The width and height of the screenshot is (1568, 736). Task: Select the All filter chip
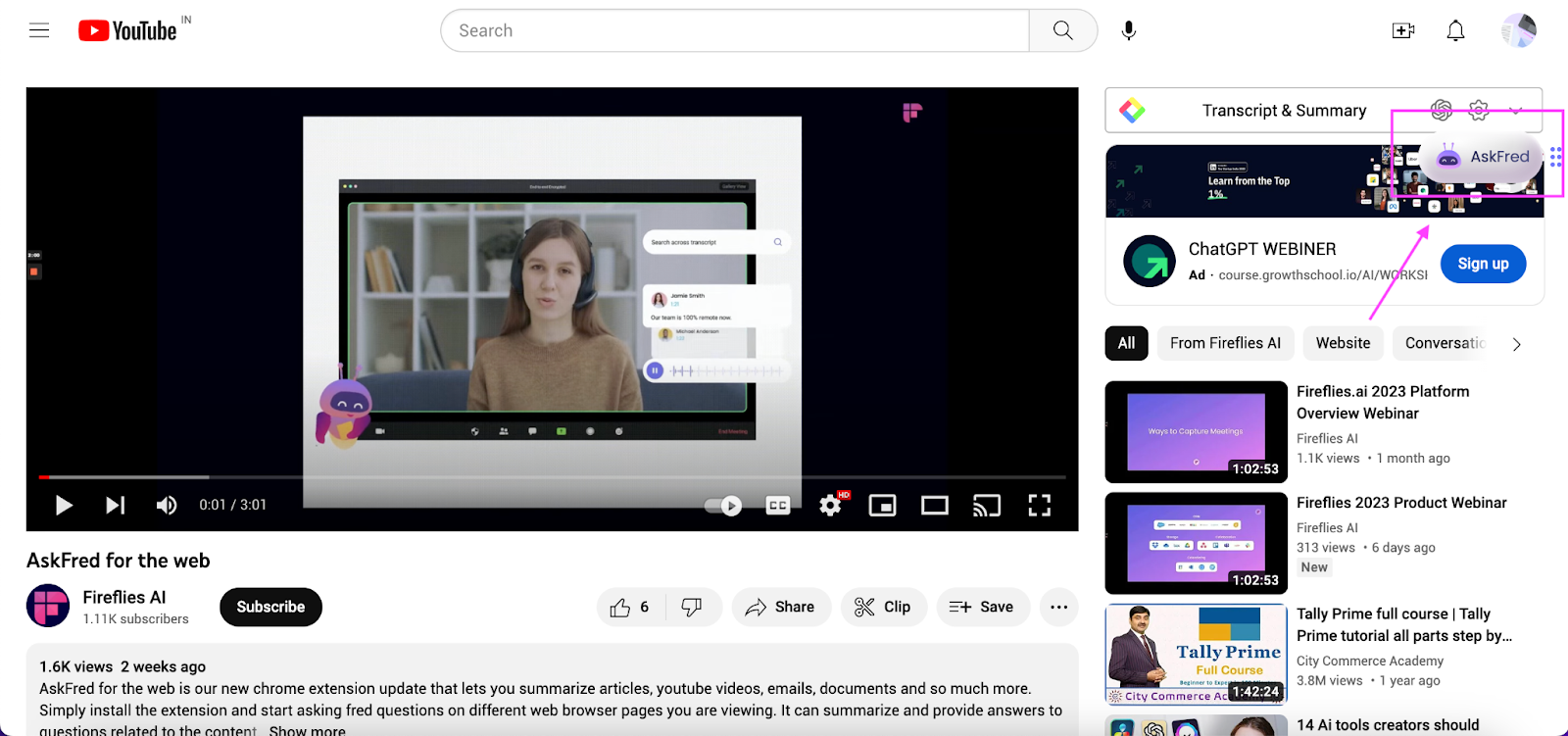click(x=1127, y=343)
